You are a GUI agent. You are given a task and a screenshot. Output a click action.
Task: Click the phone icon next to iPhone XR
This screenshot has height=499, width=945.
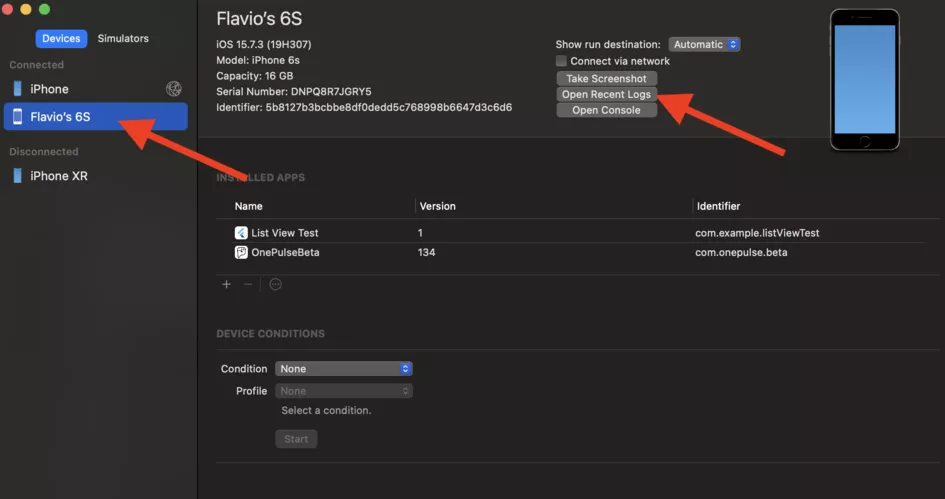[17, 176]
